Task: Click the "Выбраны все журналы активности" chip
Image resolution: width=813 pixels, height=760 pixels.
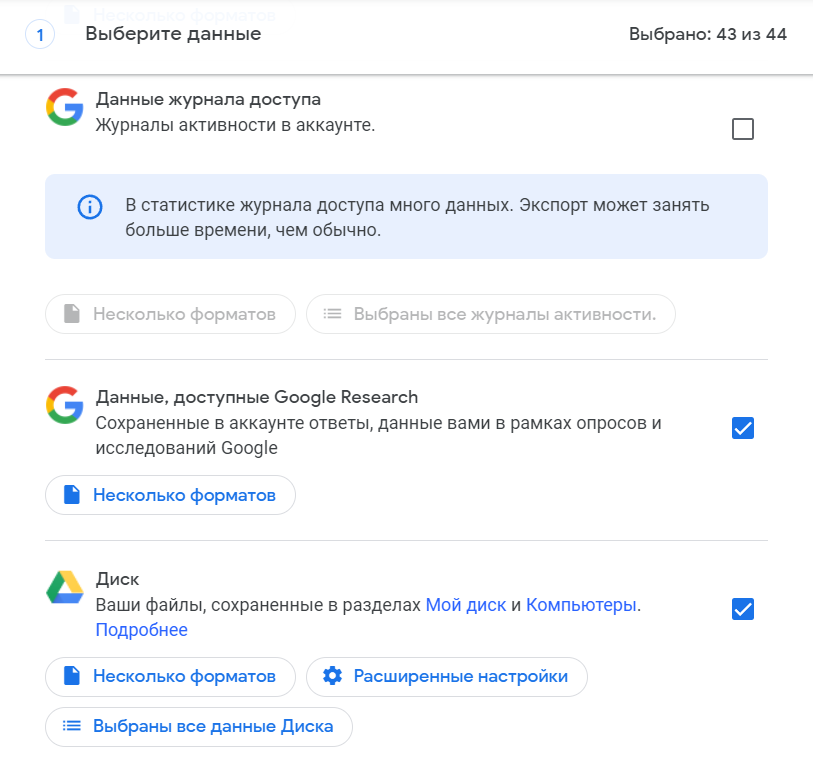Action: coord(491,314)
